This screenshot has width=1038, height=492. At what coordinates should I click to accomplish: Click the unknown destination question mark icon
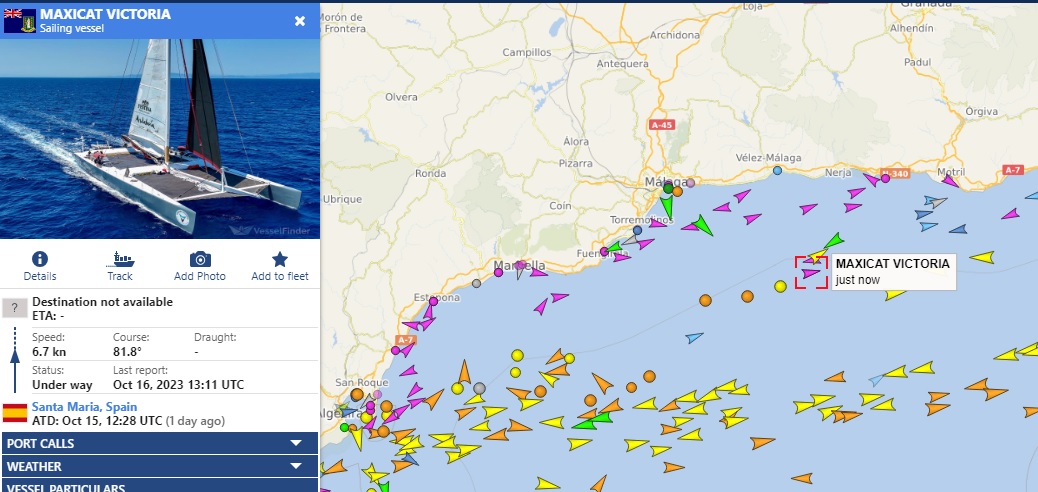[x=15, y=308]
